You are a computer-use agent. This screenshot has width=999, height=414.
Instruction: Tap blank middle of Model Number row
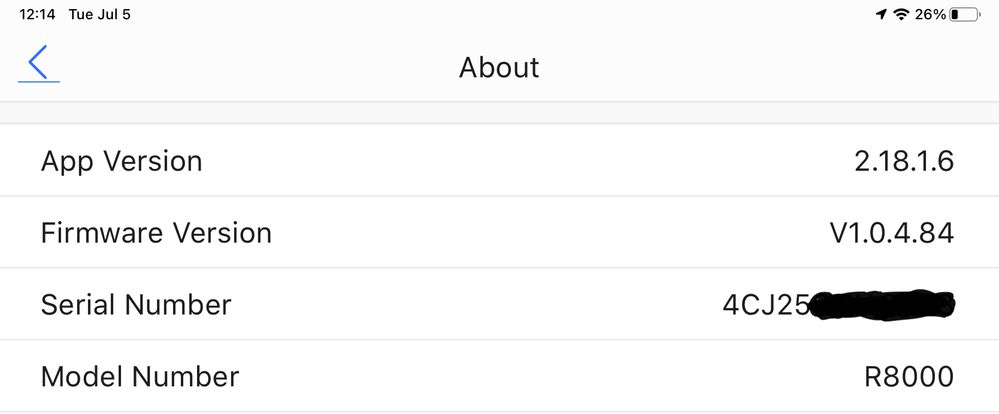click(550, 377)
